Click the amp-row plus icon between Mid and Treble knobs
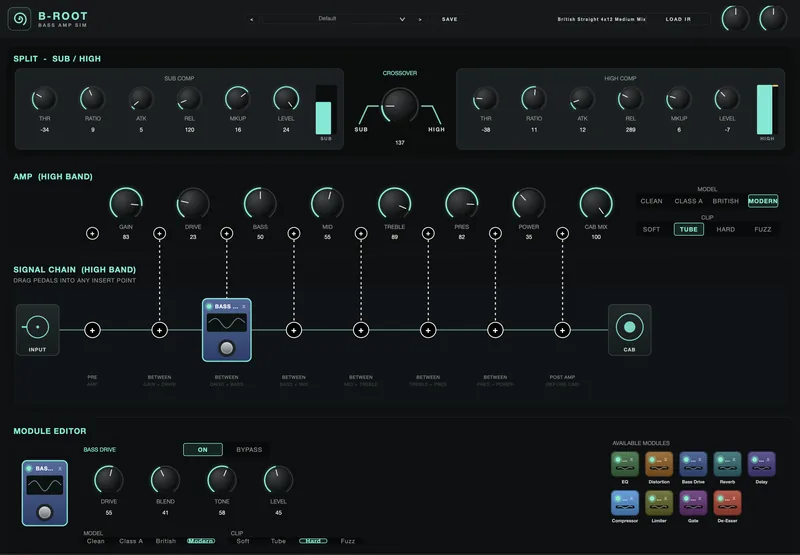Viewport: 800px width, 555px height. click(361, 233)
